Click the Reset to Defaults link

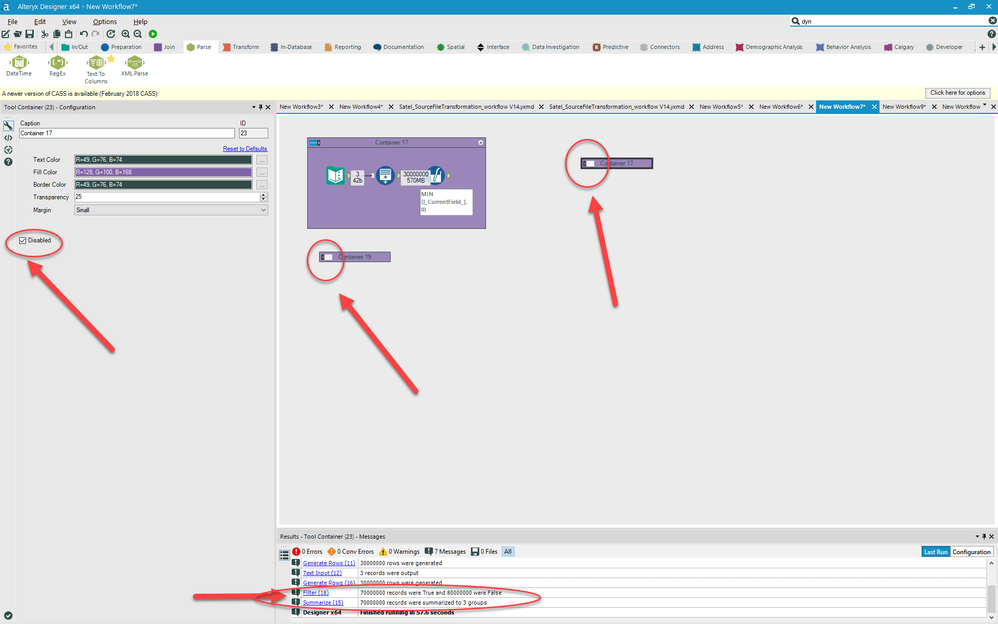245,149
